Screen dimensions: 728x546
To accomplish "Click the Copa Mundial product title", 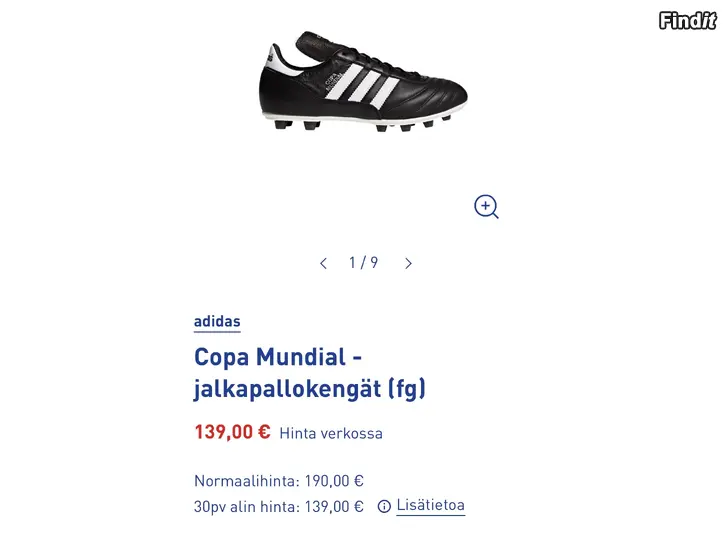I will click(277, 357).
